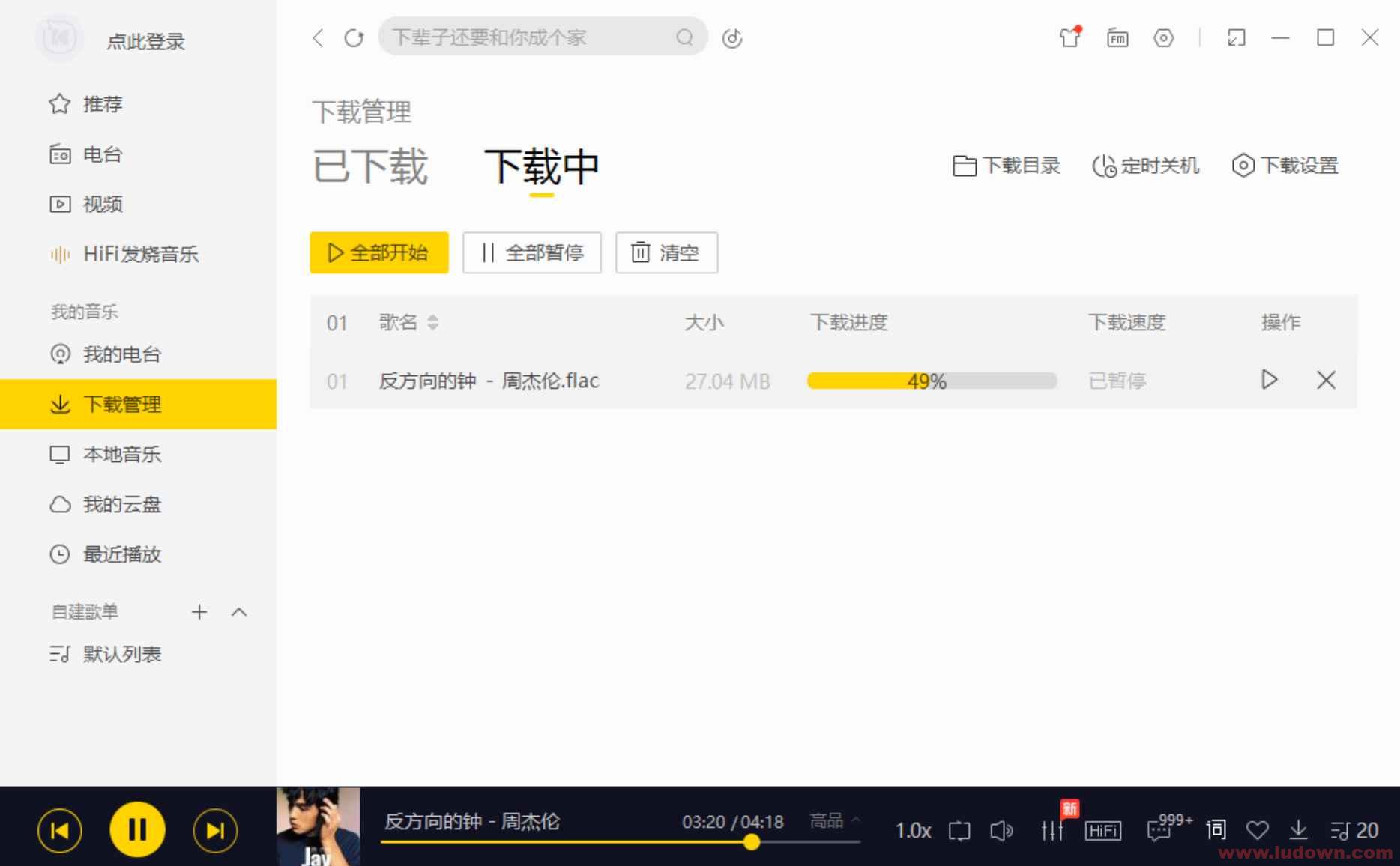
Task: Remove 反方向的钟 download with X icon
Action: tap(1326, 380)
